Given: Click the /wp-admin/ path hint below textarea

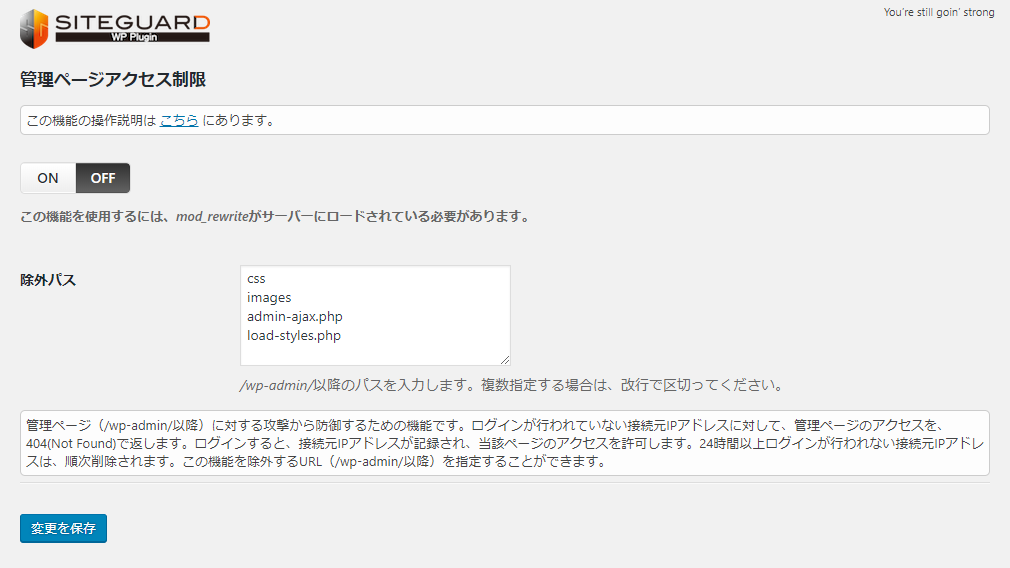Looking at the screenshot, I should [510, 385].
